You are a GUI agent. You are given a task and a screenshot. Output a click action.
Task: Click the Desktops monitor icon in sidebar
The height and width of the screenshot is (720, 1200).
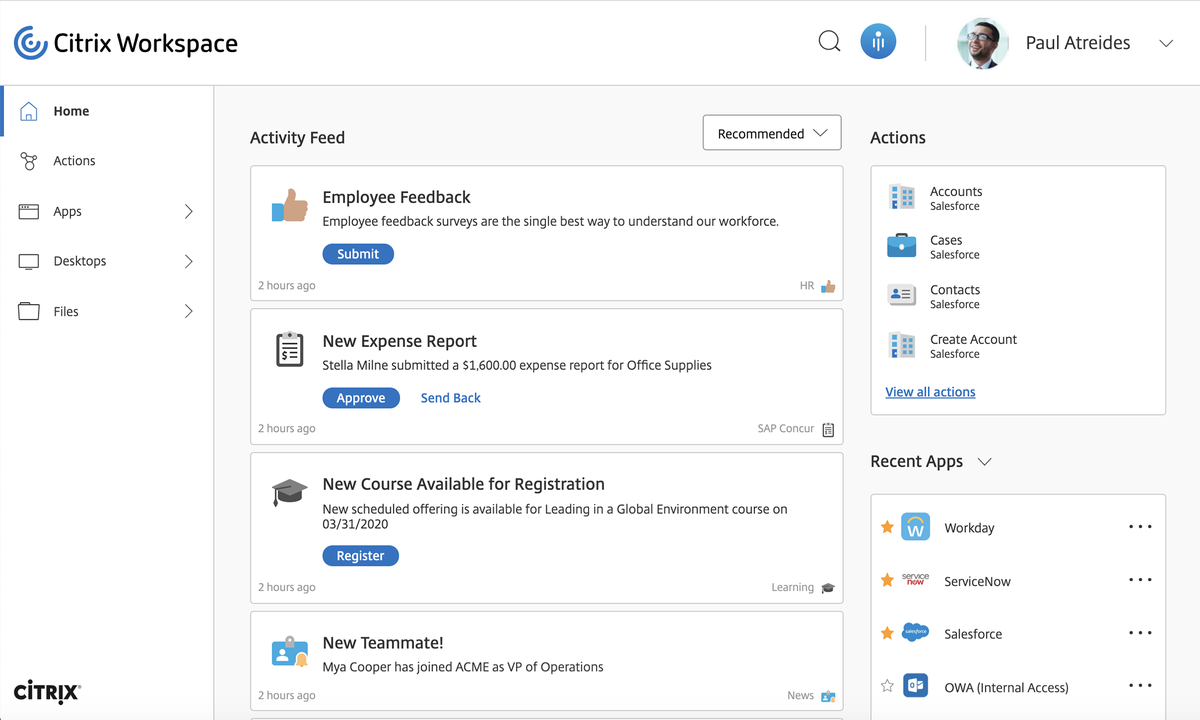pyautogui.click(x=29, y=261)
